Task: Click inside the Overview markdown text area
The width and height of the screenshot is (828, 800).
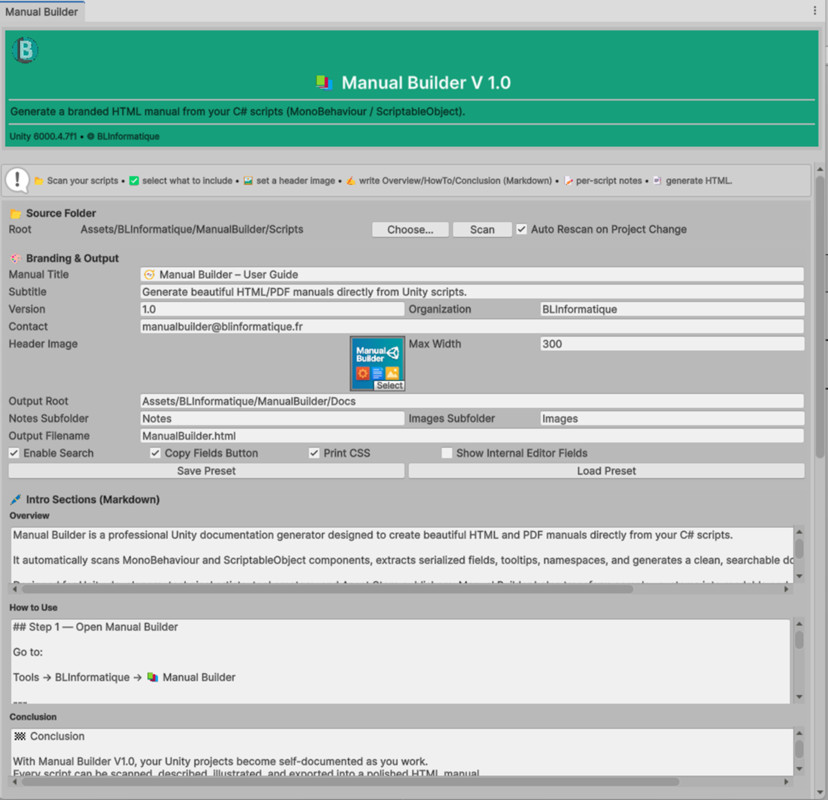Action: (x=402, y=554)
